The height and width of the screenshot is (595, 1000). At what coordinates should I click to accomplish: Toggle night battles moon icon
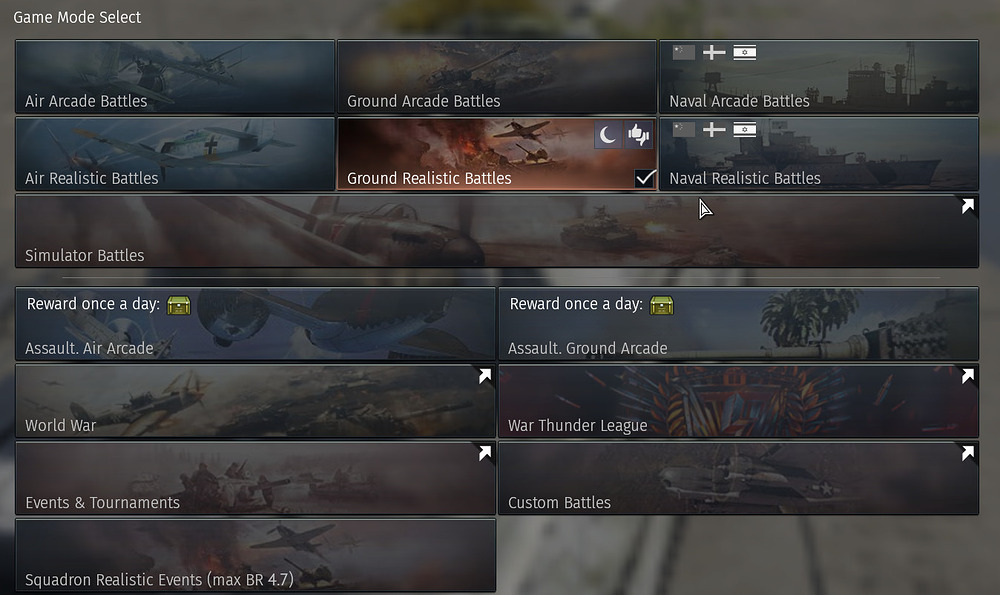point(608,135)
